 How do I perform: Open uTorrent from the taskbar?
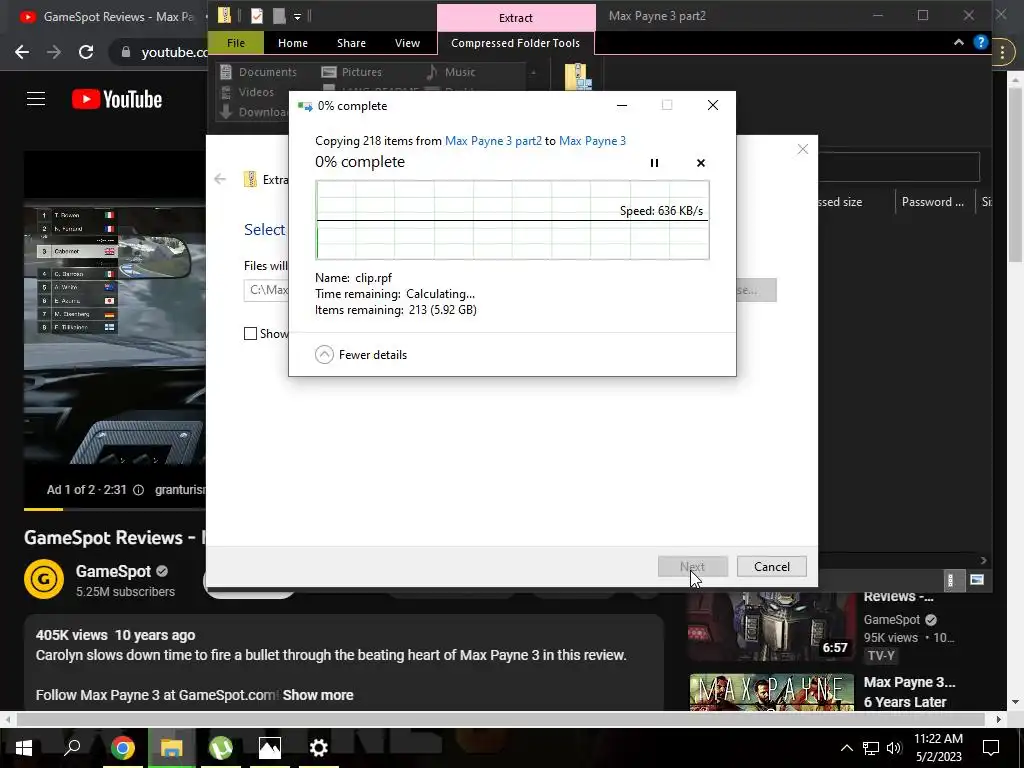[221, 748]
